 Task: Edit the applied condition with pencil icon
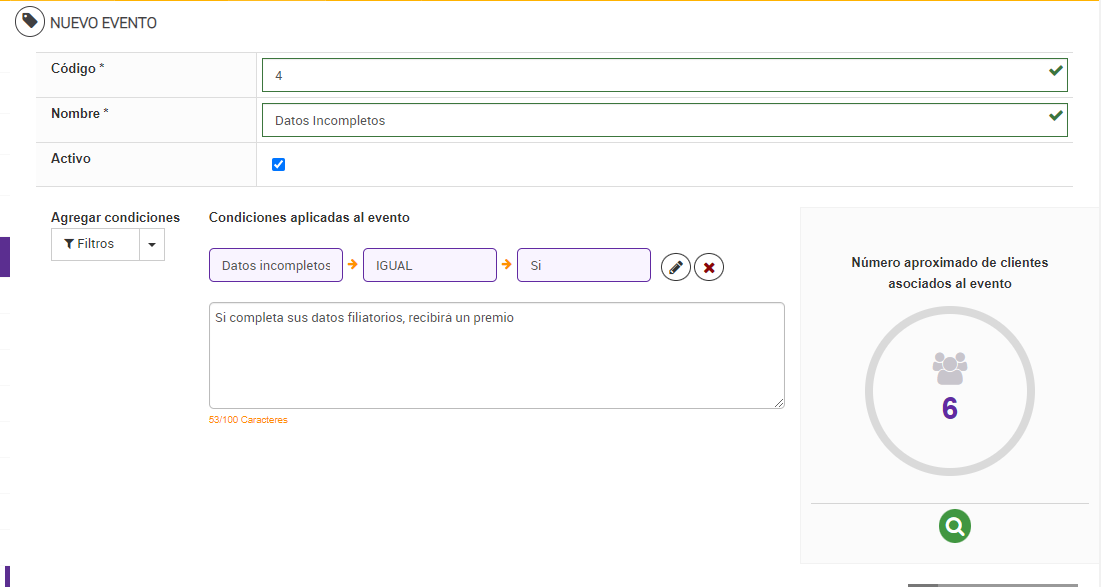tap(676, 267)
